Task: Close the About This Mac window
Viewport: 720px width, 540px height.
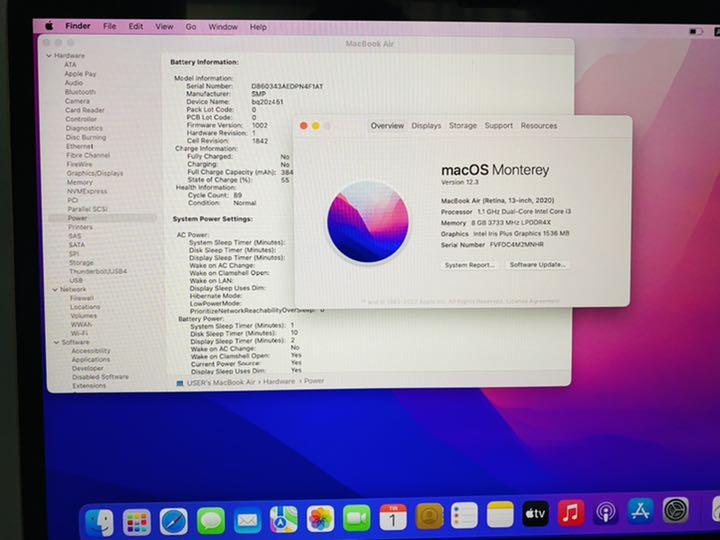Action: point(304,126)
